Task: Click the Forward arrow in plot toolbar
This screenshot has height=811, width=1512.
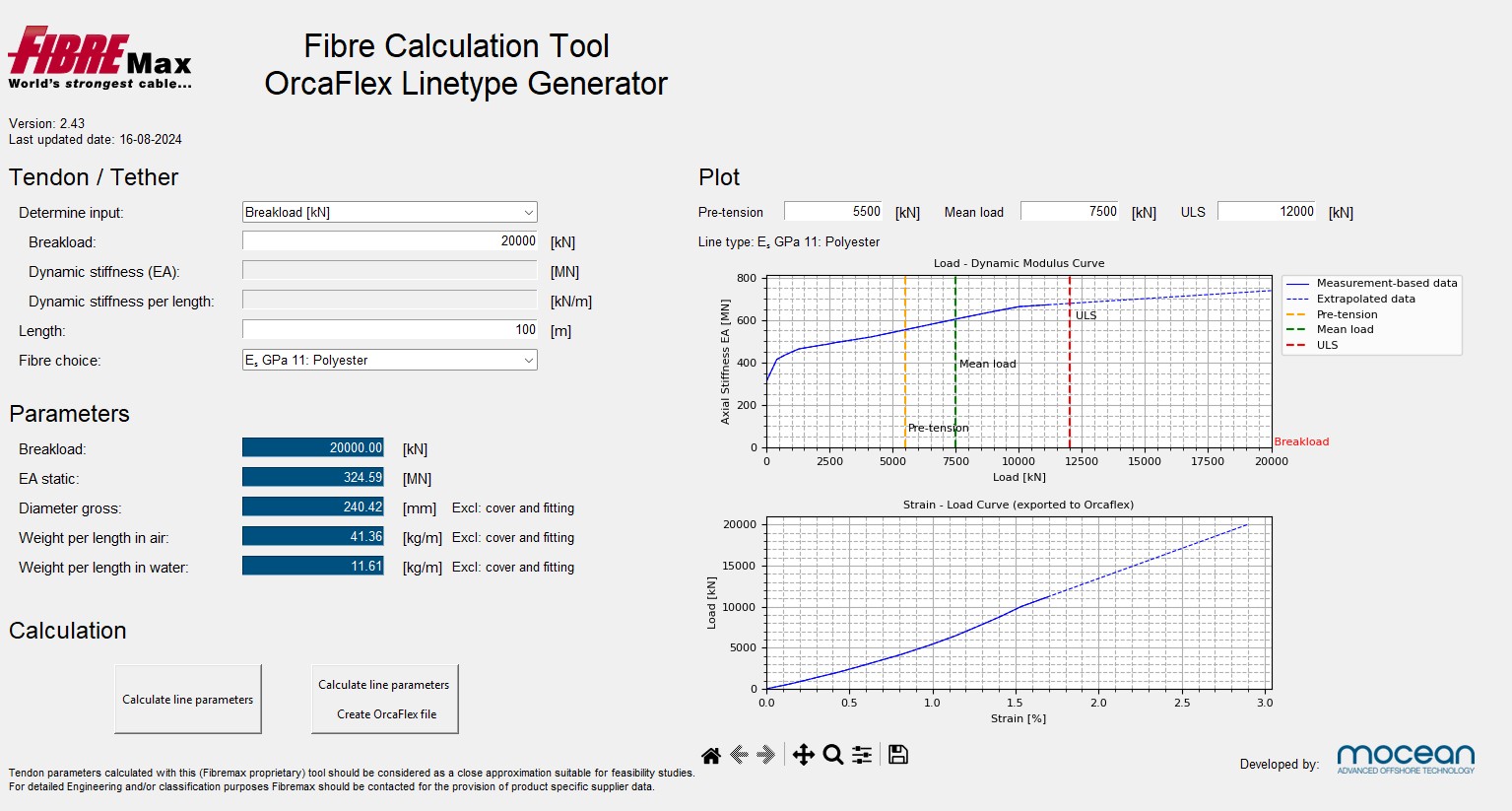Action: point(766,756)
